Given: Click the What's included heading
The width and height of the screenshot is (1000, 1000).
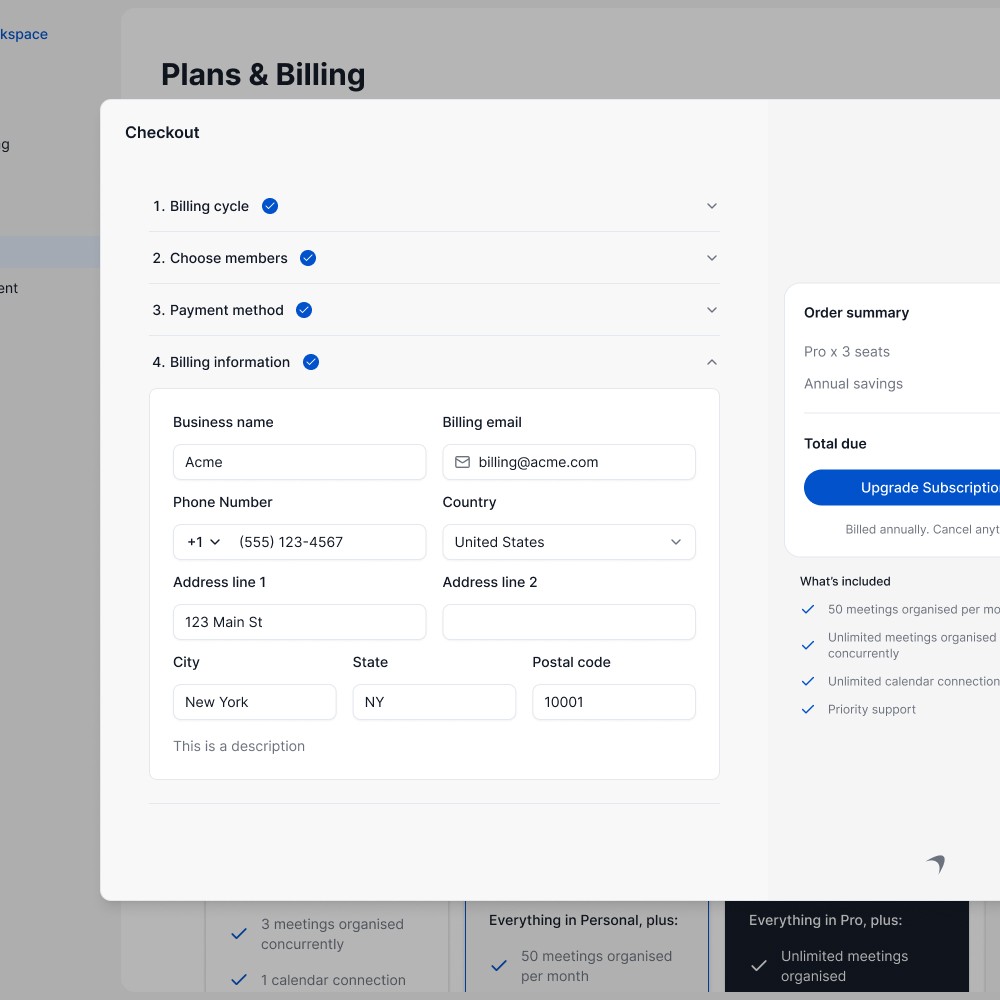Looking at the screenshot, I should (845, 581).
